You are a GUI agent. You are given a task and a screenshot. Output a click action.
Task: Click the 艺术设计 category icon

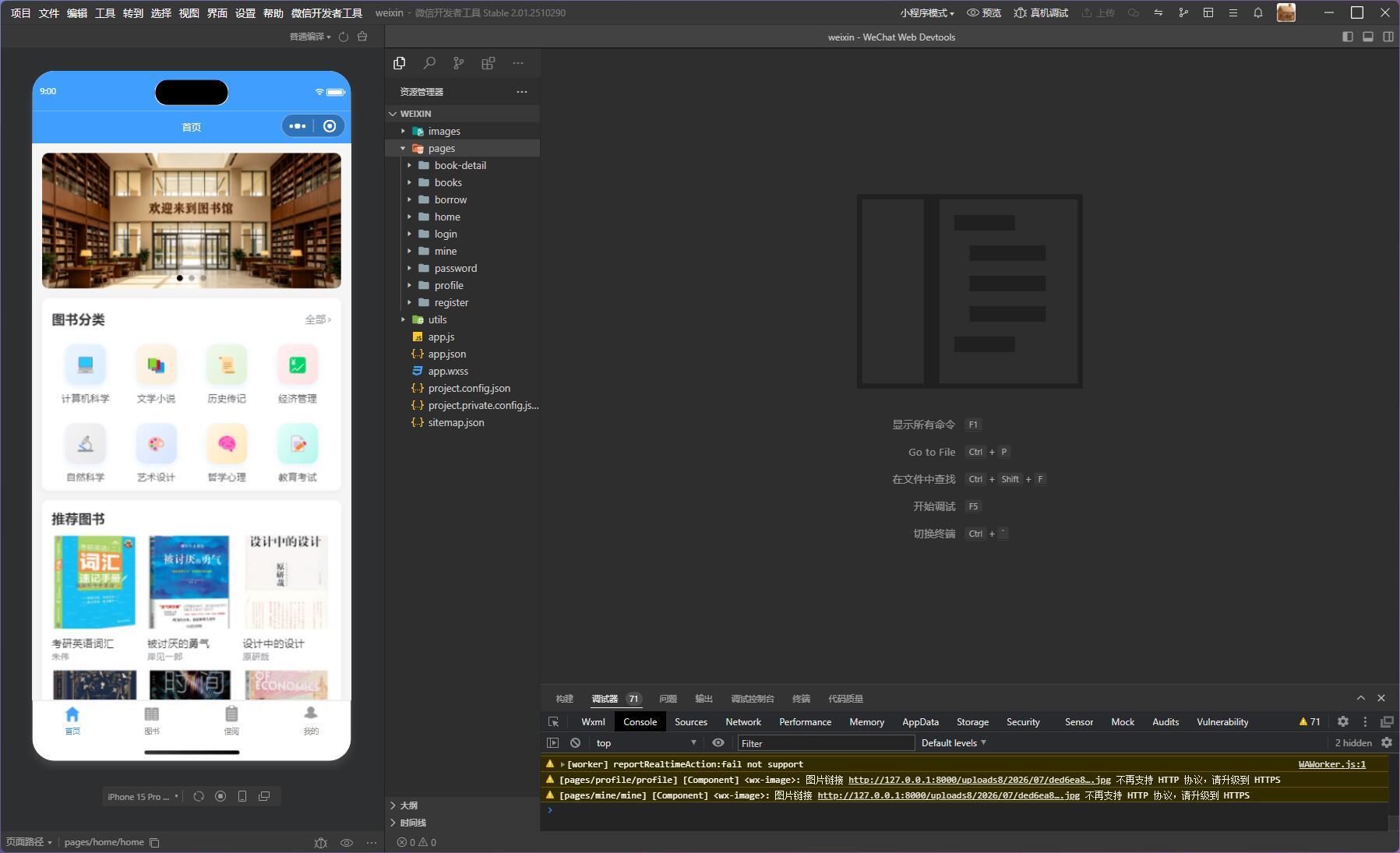156,444
